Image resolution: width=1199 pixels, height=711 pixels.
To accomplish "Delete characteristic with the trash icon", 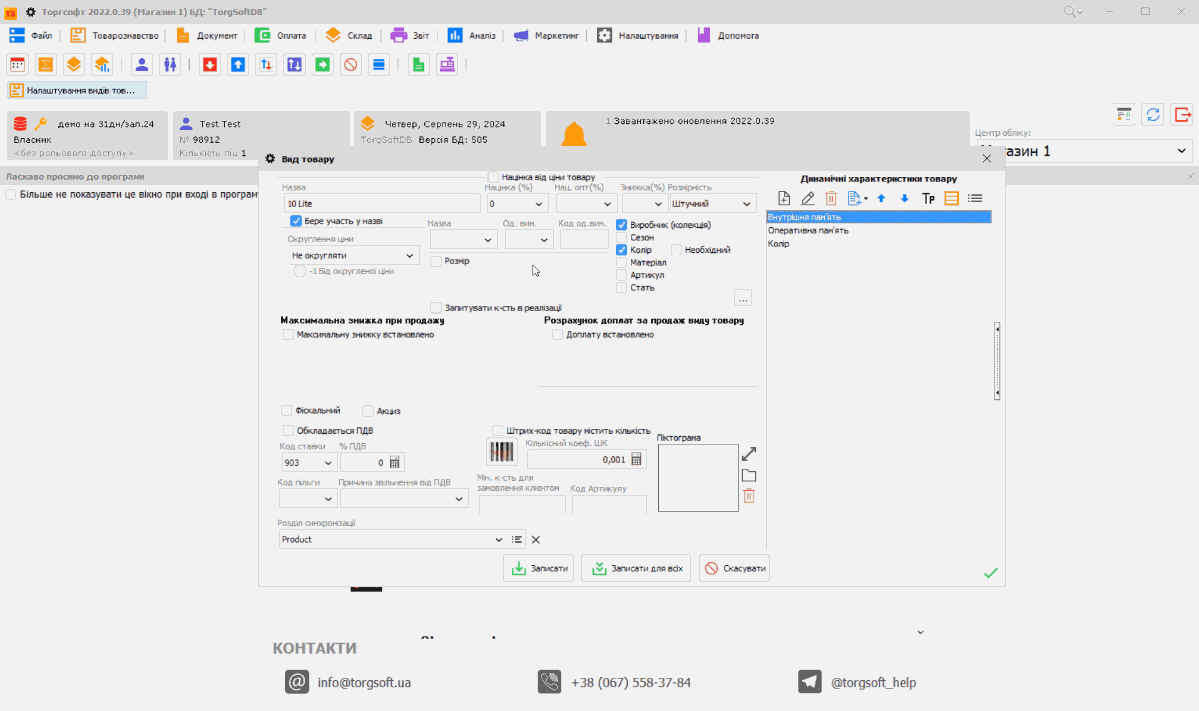I will (x=831, y=199).
